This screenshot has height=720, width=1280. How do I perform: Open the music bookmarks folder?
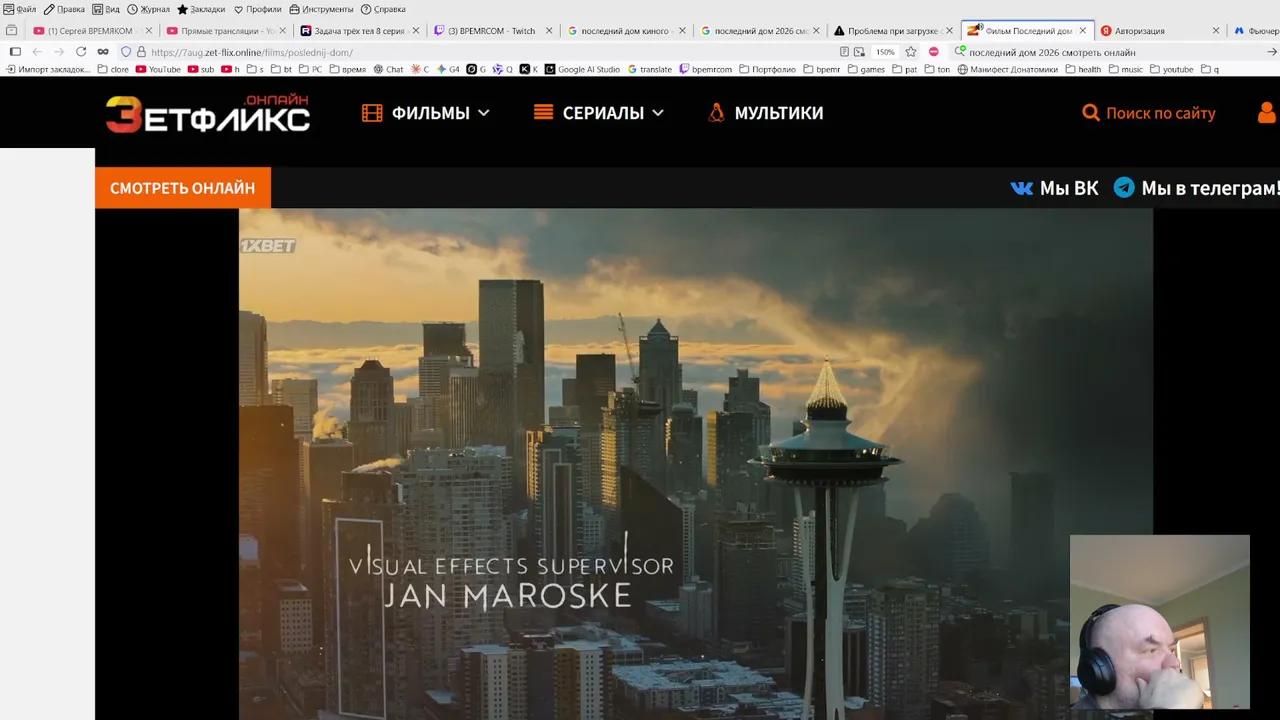click(x=1125, y=70)
